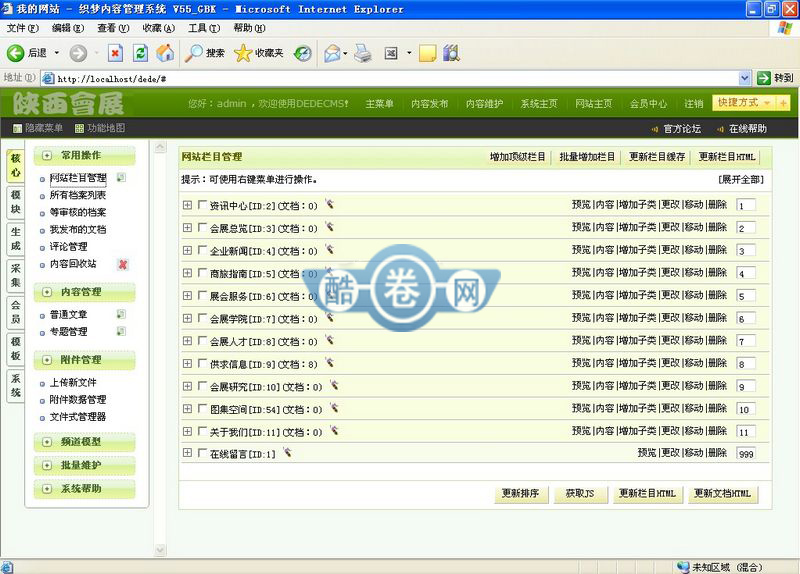
Task: Check the 图集空间 column checkbox
Action: (202, 408)
